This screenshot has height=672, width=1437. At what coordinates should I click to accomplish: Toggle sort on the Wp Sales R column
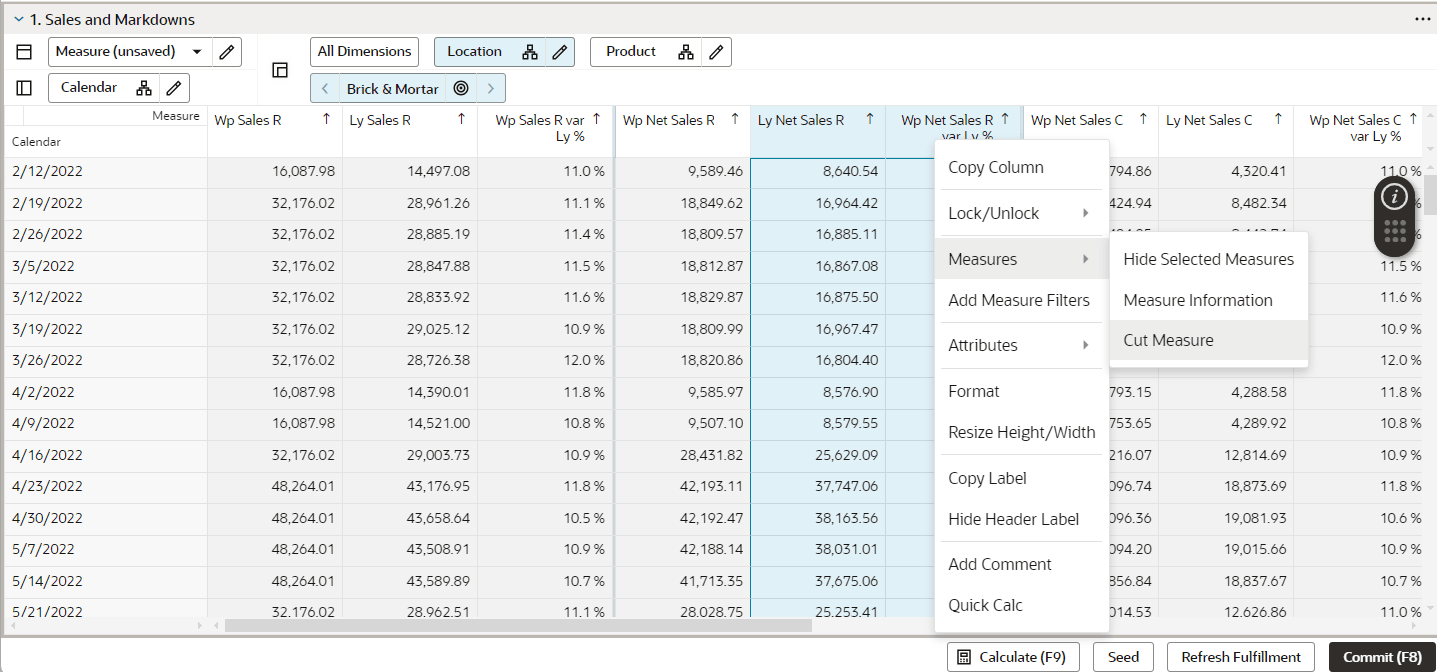(326, 118)
